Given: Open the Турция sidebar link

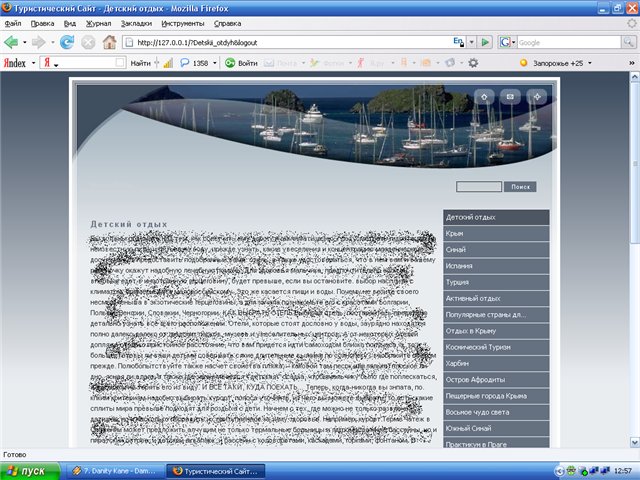Looking at the screenshot, I should (496, 282).
